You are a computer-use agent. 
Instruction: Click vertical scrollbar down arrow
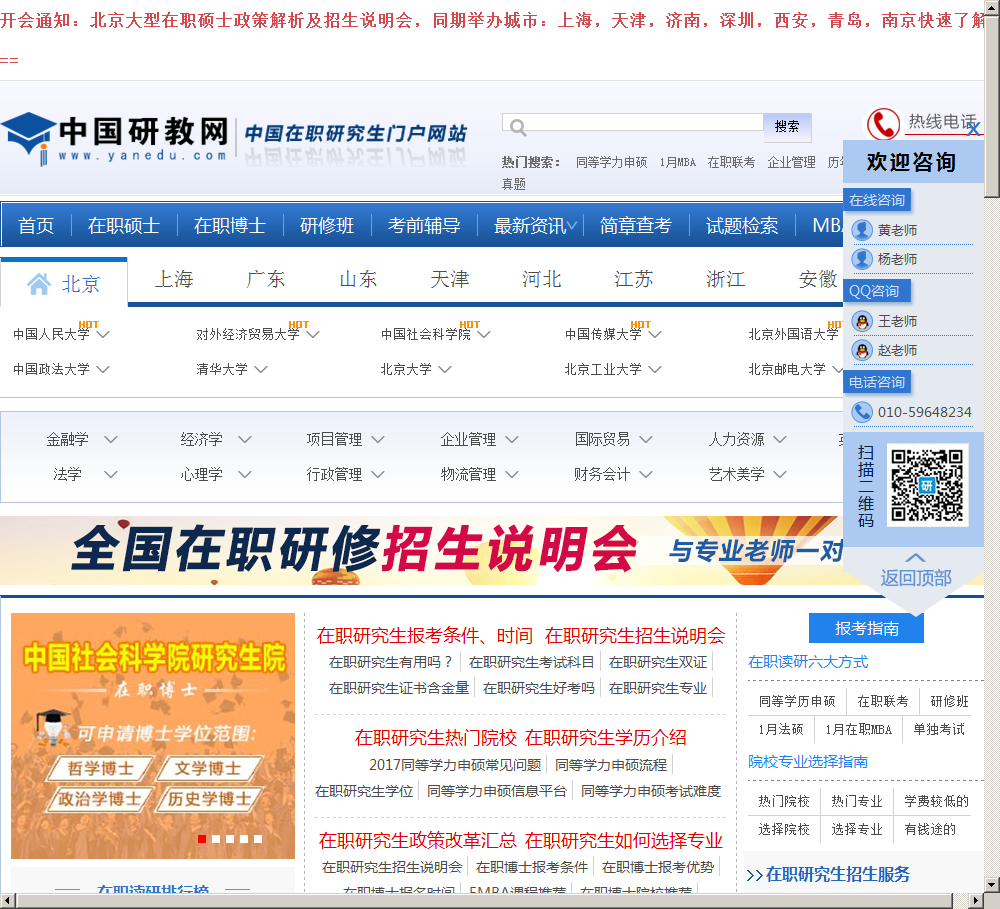click(x=992, y=885)
